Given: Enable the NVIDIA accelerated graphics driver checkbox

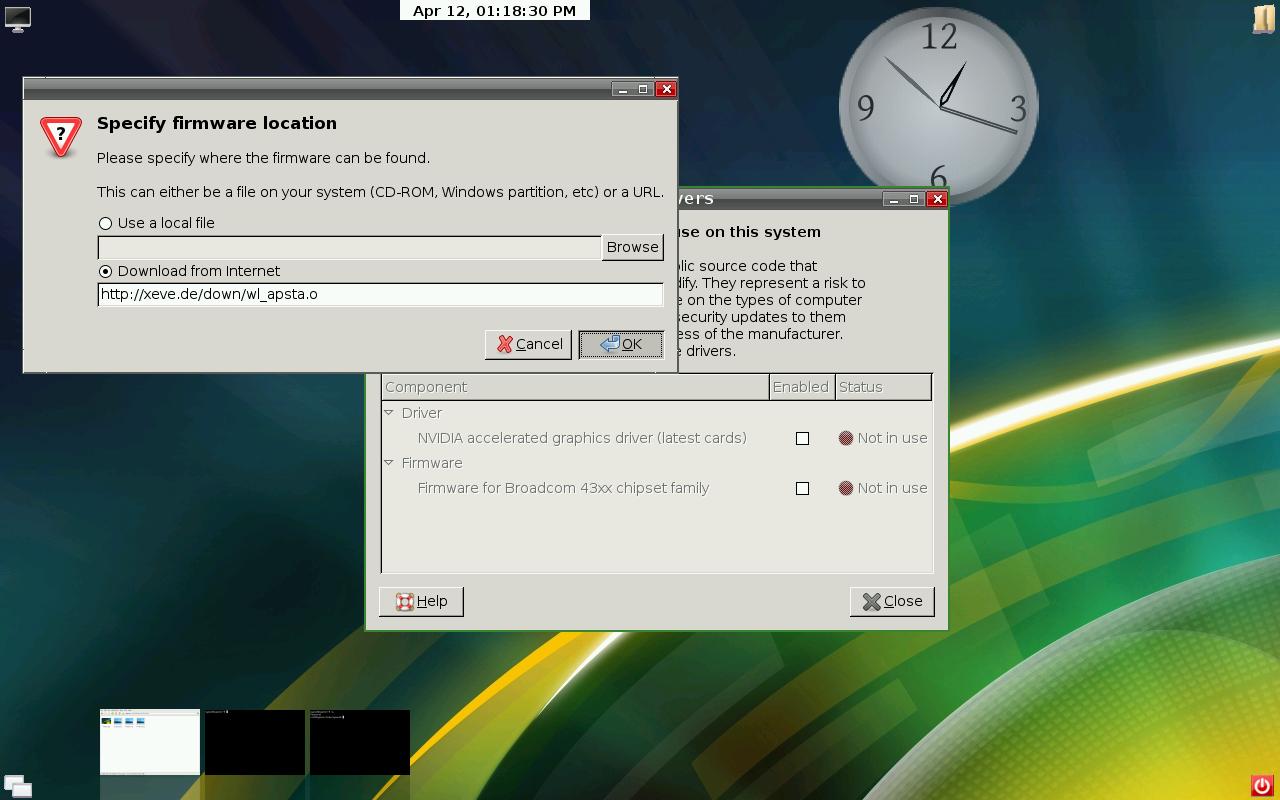Looking at the screenshot, I should click(x=802, y=438).
